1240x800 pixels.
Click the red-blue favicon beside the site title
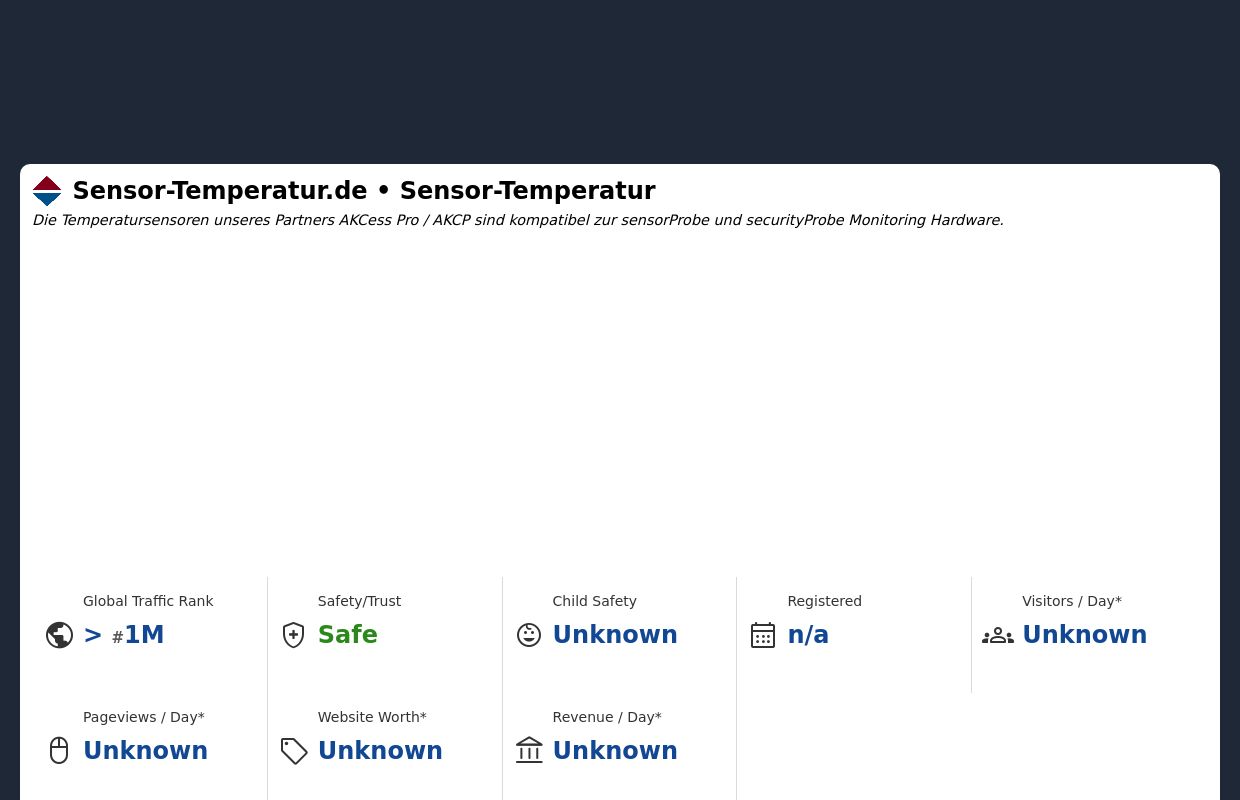pos(47,191)
